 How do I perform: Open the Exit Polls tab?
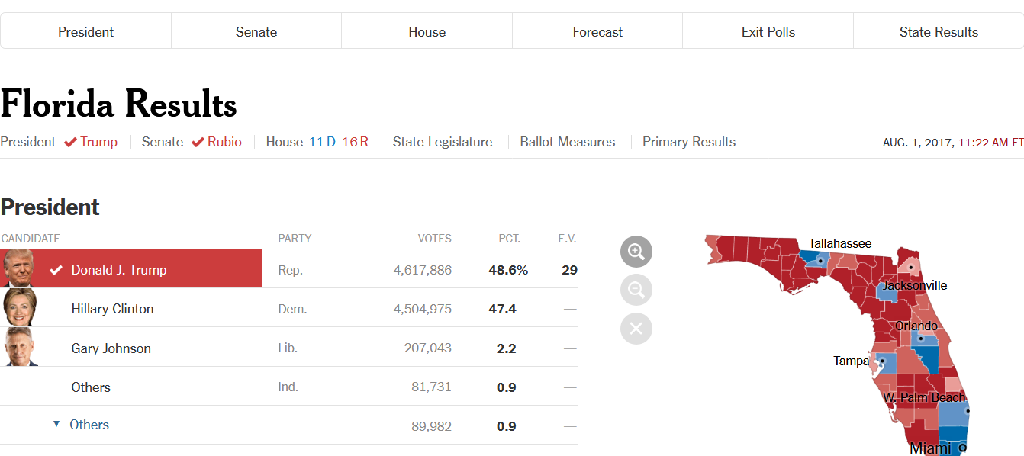pos(768,32)
